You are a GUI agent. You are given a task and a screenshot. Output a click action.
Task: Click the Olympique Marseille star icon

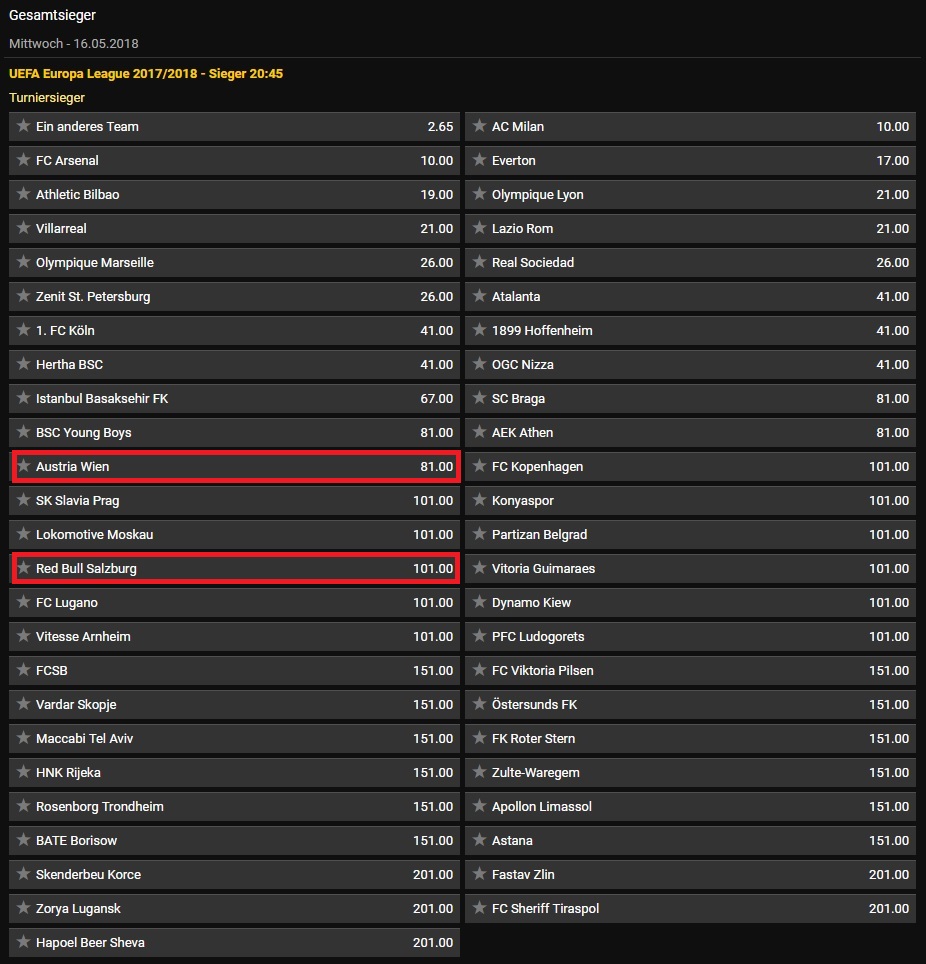(23, 262)
